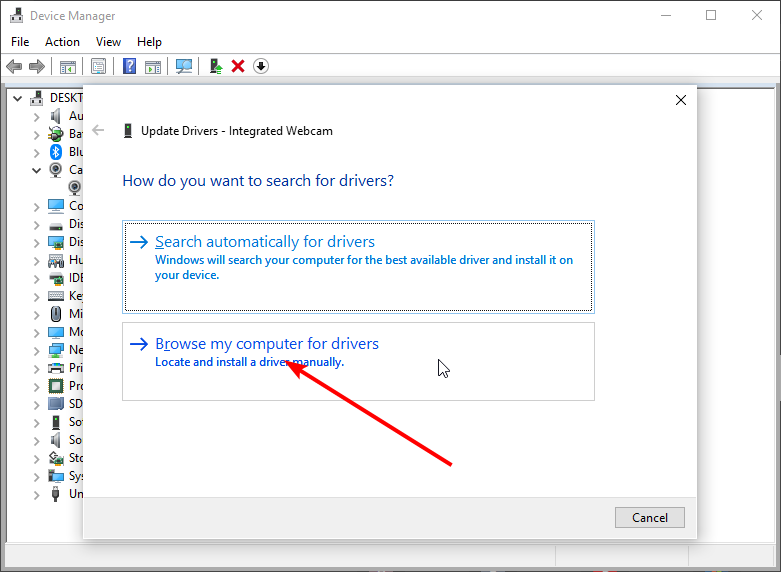Viewport: 781px width, 572px height.
Task: Select the Bluetooth icon in device tree
Action: point(57,152)
